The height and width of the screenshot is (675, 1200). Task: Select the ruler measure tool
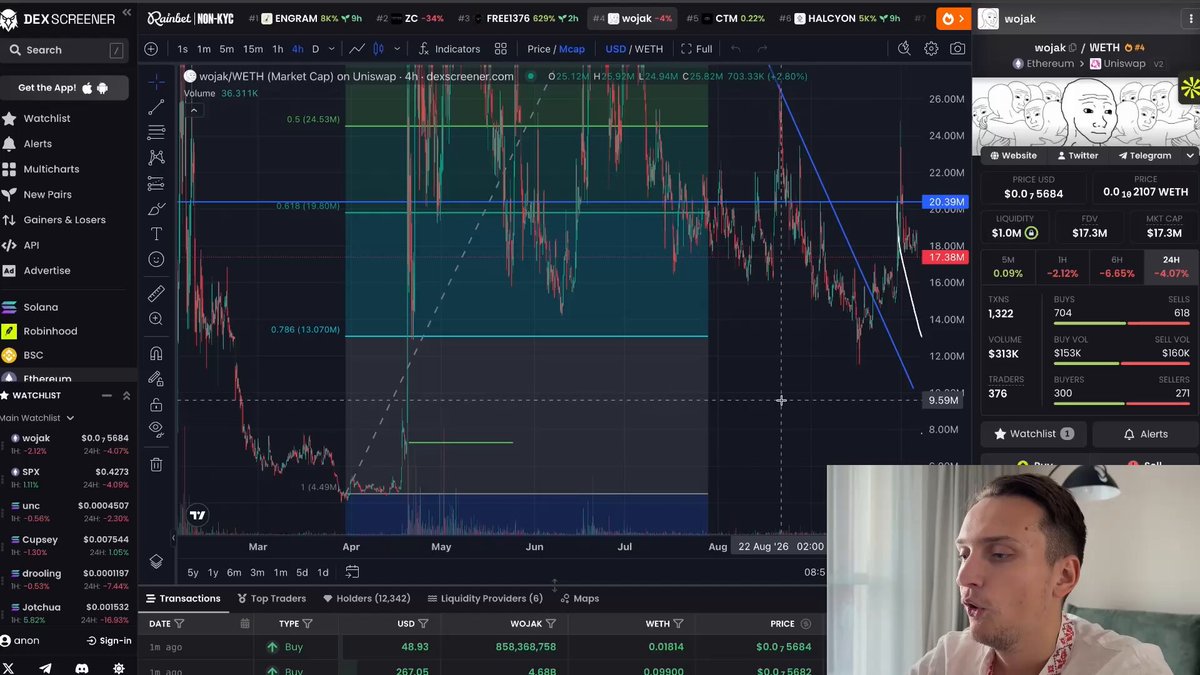[156, 293]
